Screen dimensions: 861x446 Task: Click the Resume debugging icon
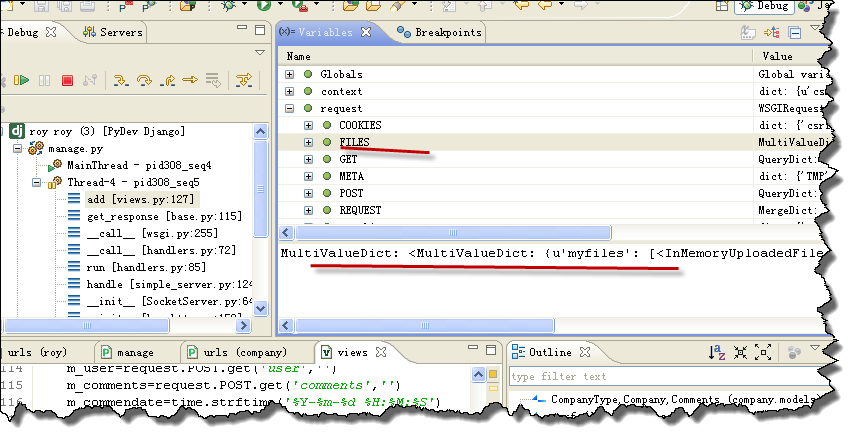pyautogui.click(x=20, y=80)
